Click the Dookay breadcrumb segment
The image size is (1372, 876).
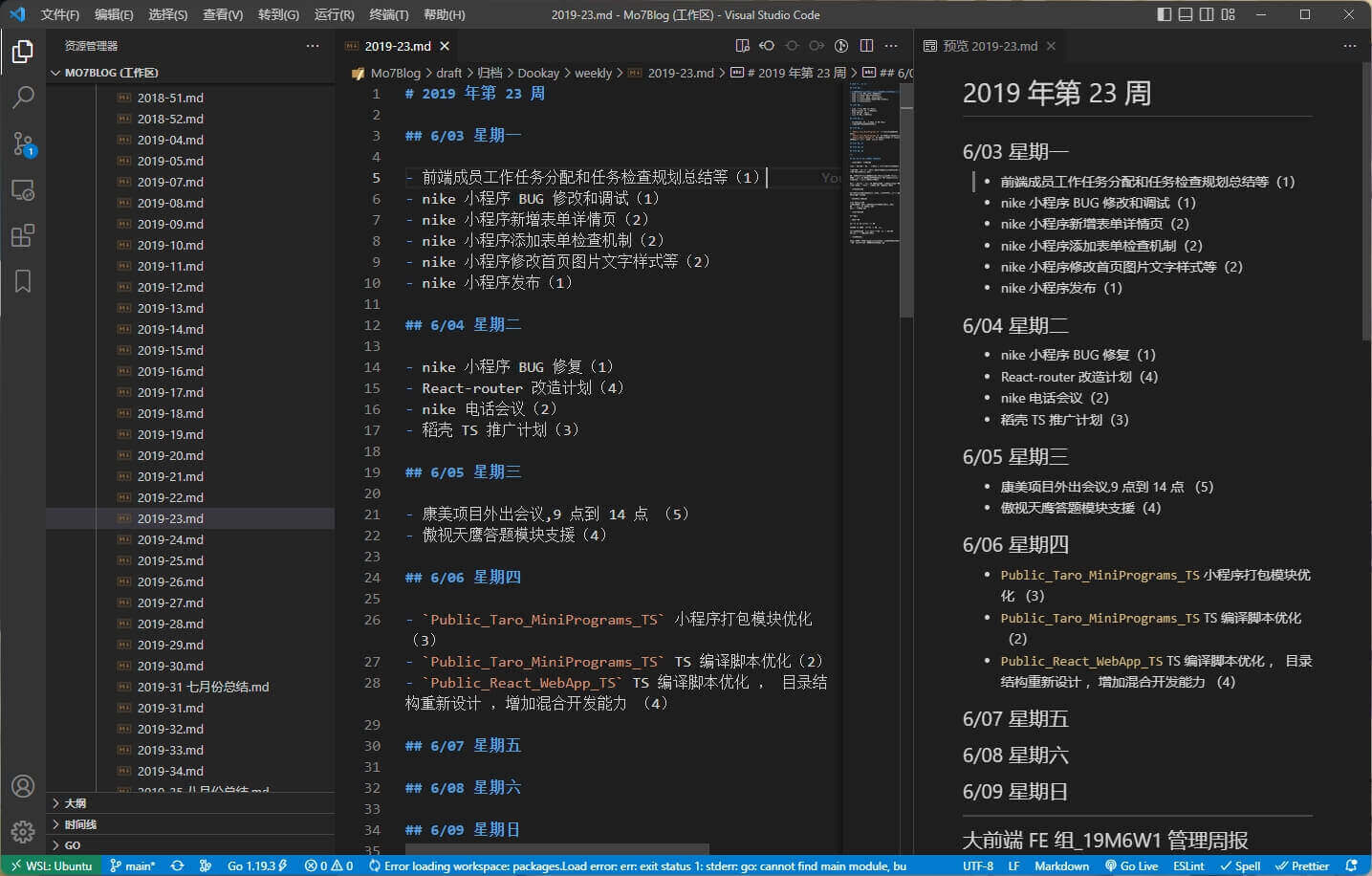tap(538, 73)
